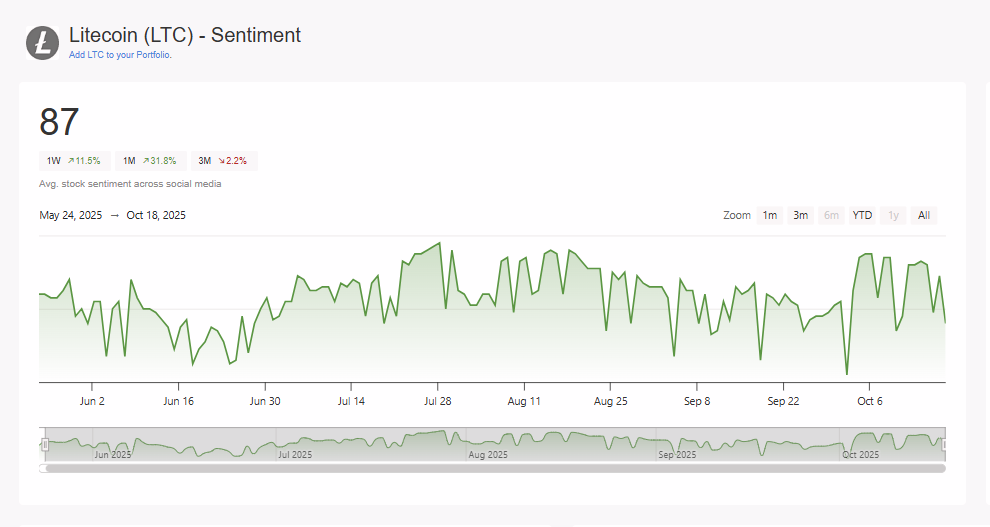The image size is (990, 527).
Task: Click the Jun 30 axis label
Action: coord(265,401)
